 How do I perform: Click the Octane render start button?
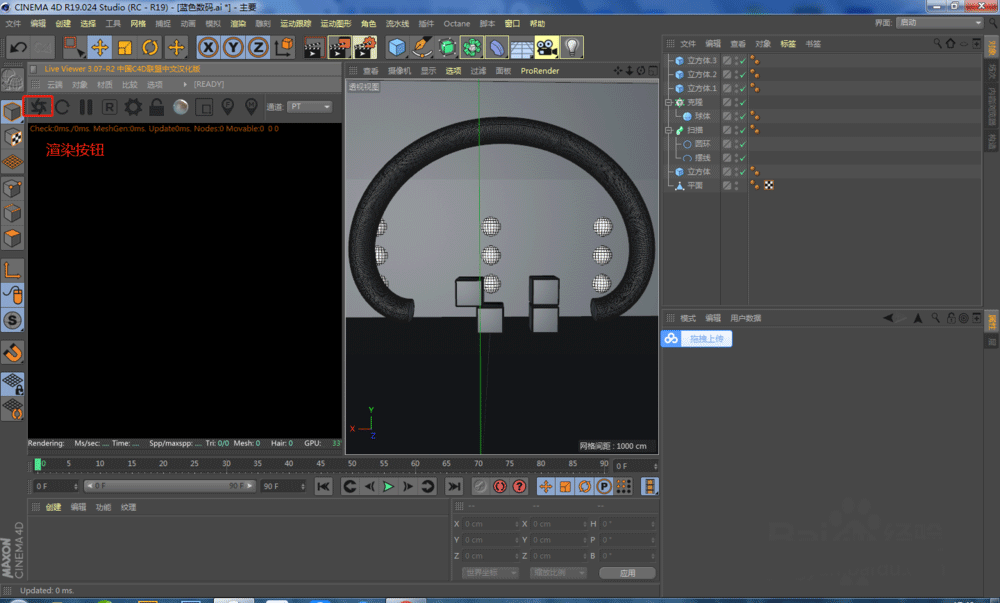39,106
